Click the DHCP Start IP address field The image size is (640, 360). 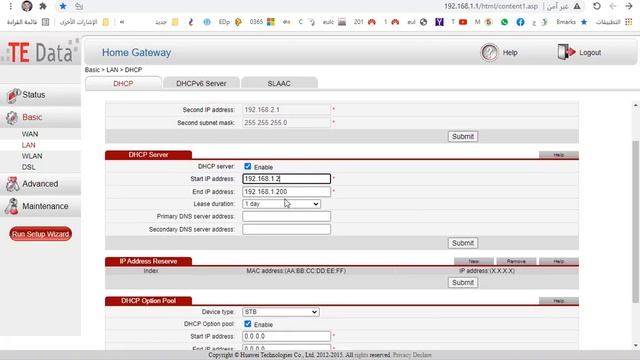pos(287,179)
